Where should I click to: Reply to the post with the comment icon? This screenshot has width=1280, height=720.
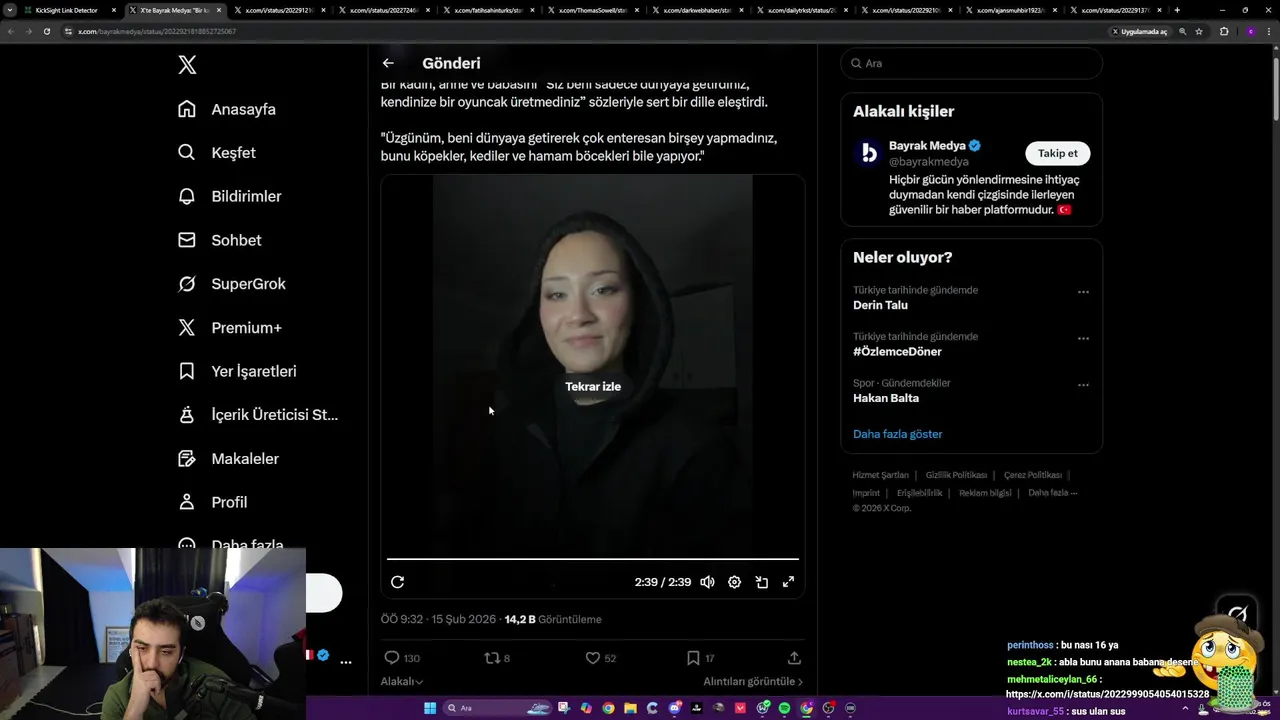392,658
